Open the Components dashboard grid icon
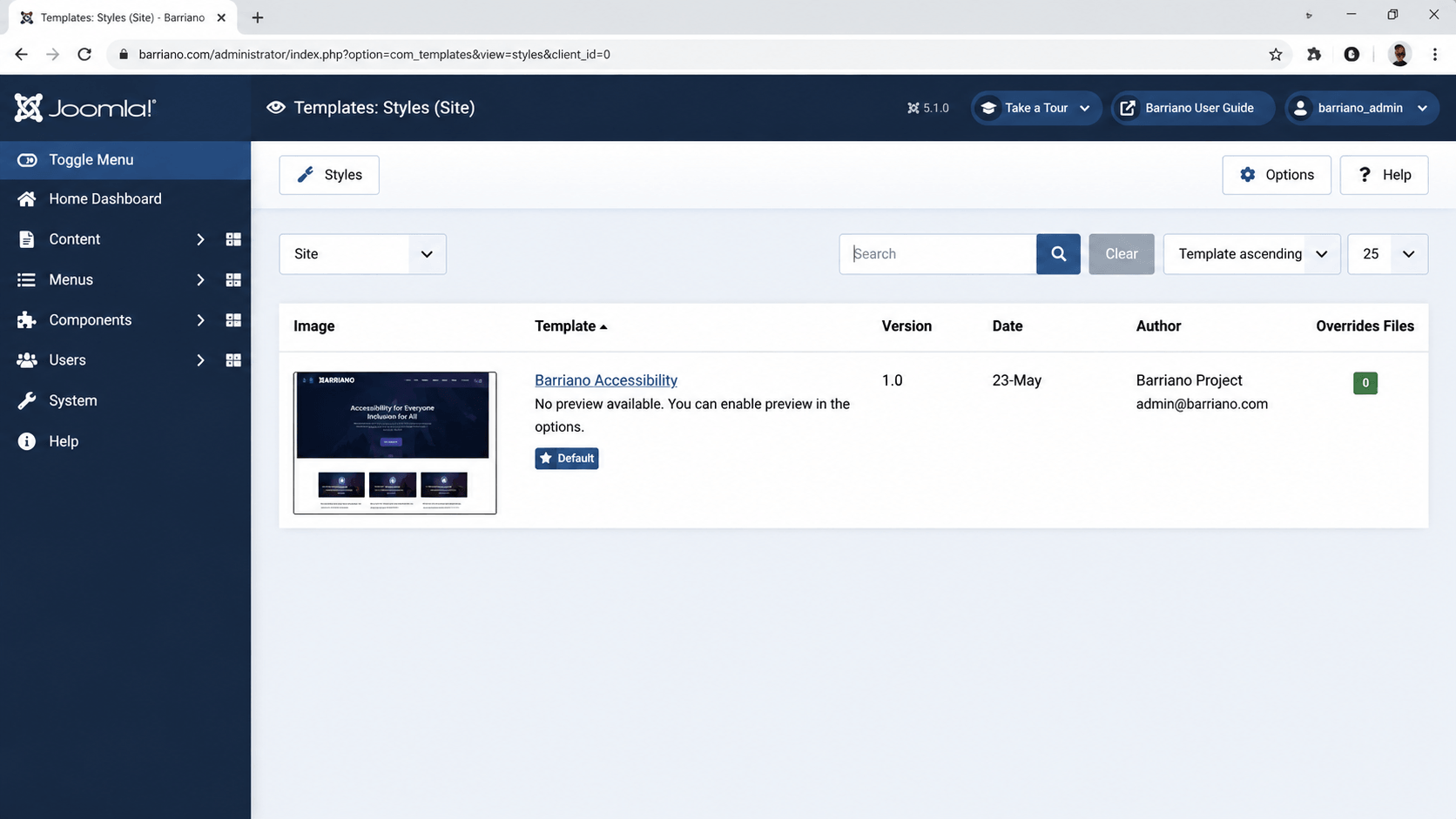The height and width of the screenshot is (819, 1456). click(x=233, y=320)
